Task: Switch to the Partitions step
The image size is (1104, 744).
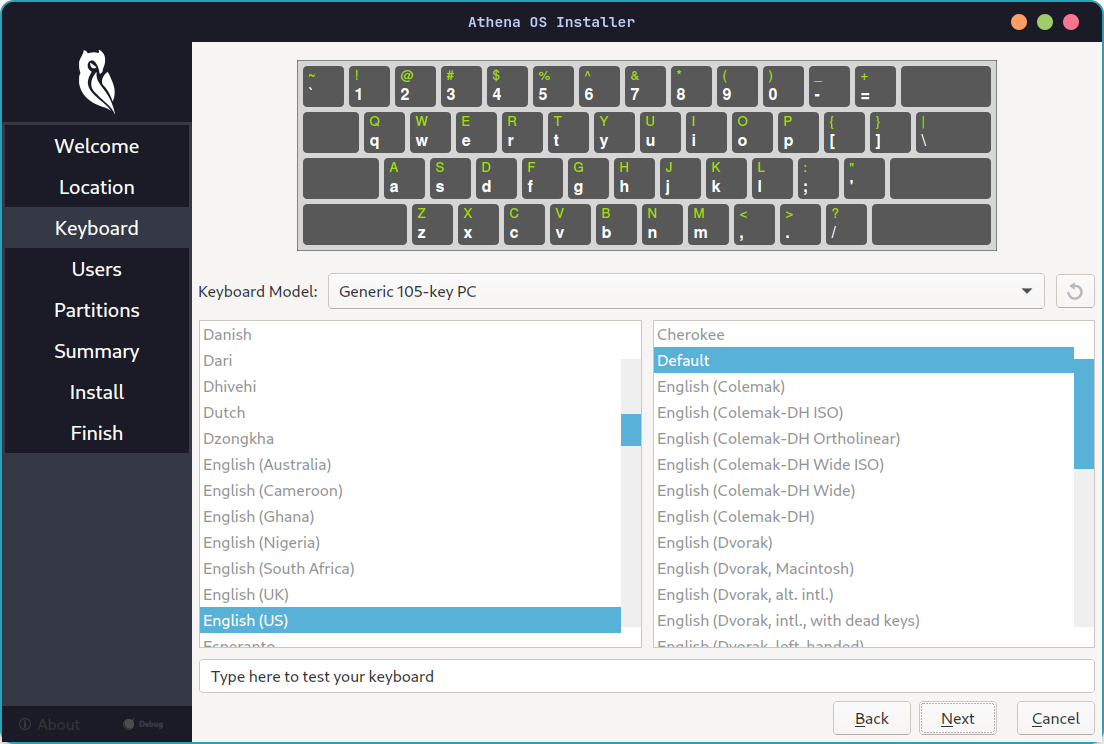Action: (x=96, y=310)
